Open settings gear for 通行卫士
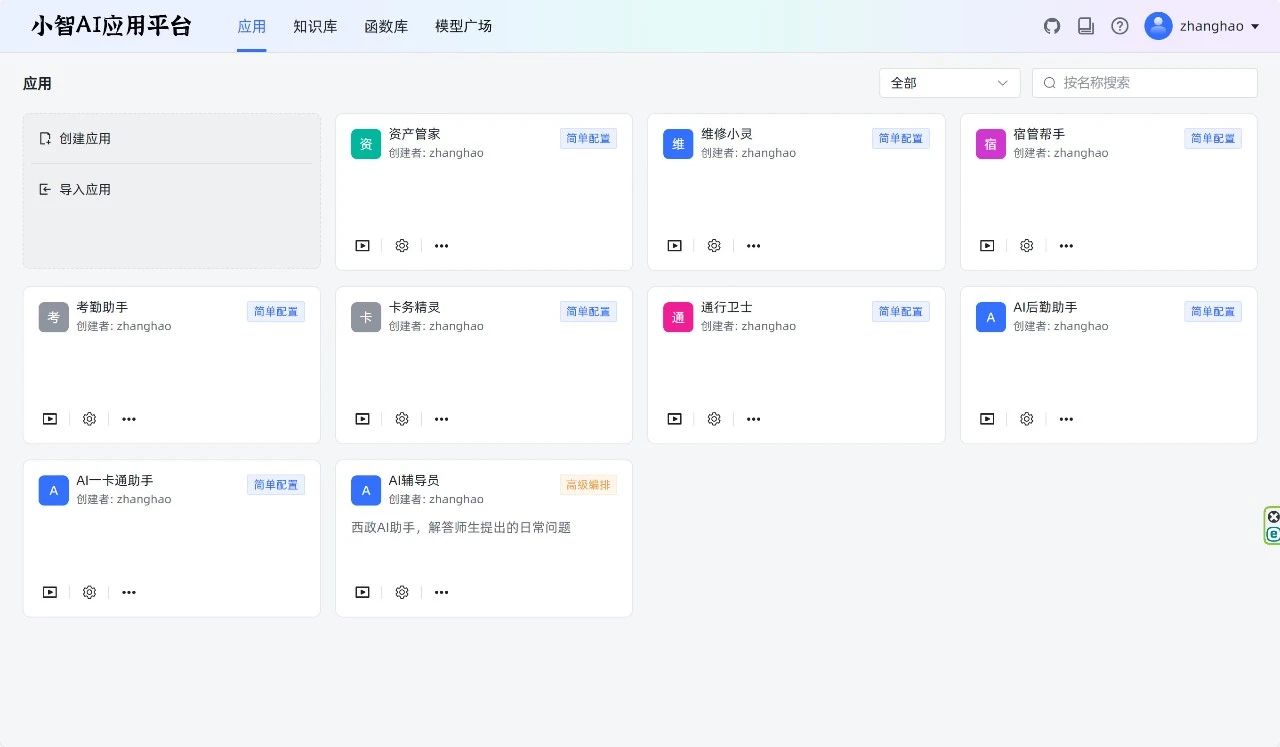The image size is (1280, 747). [714, 420]
